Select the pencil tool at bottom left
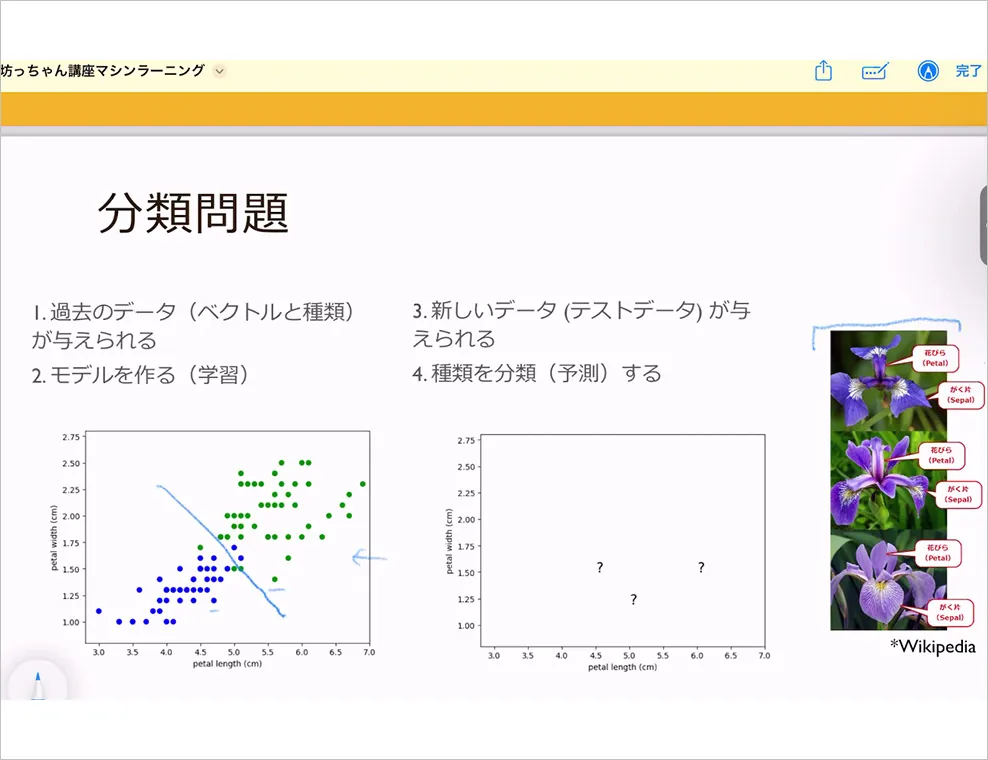This screenshot has width=988, height=760. point(37,685)
